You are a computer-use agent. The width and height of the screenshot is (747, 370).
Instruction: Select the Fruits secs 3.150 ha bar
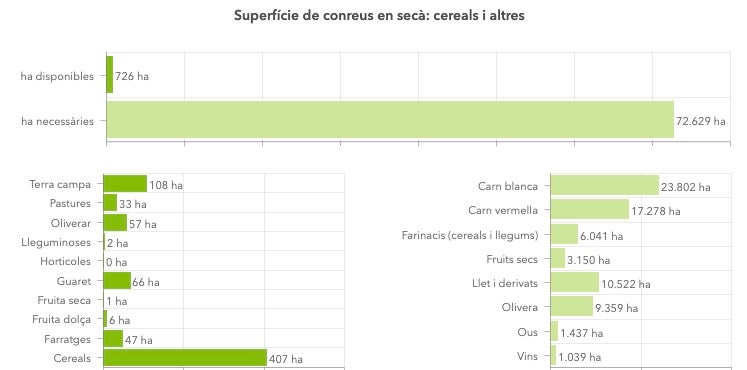pos(558,258)
